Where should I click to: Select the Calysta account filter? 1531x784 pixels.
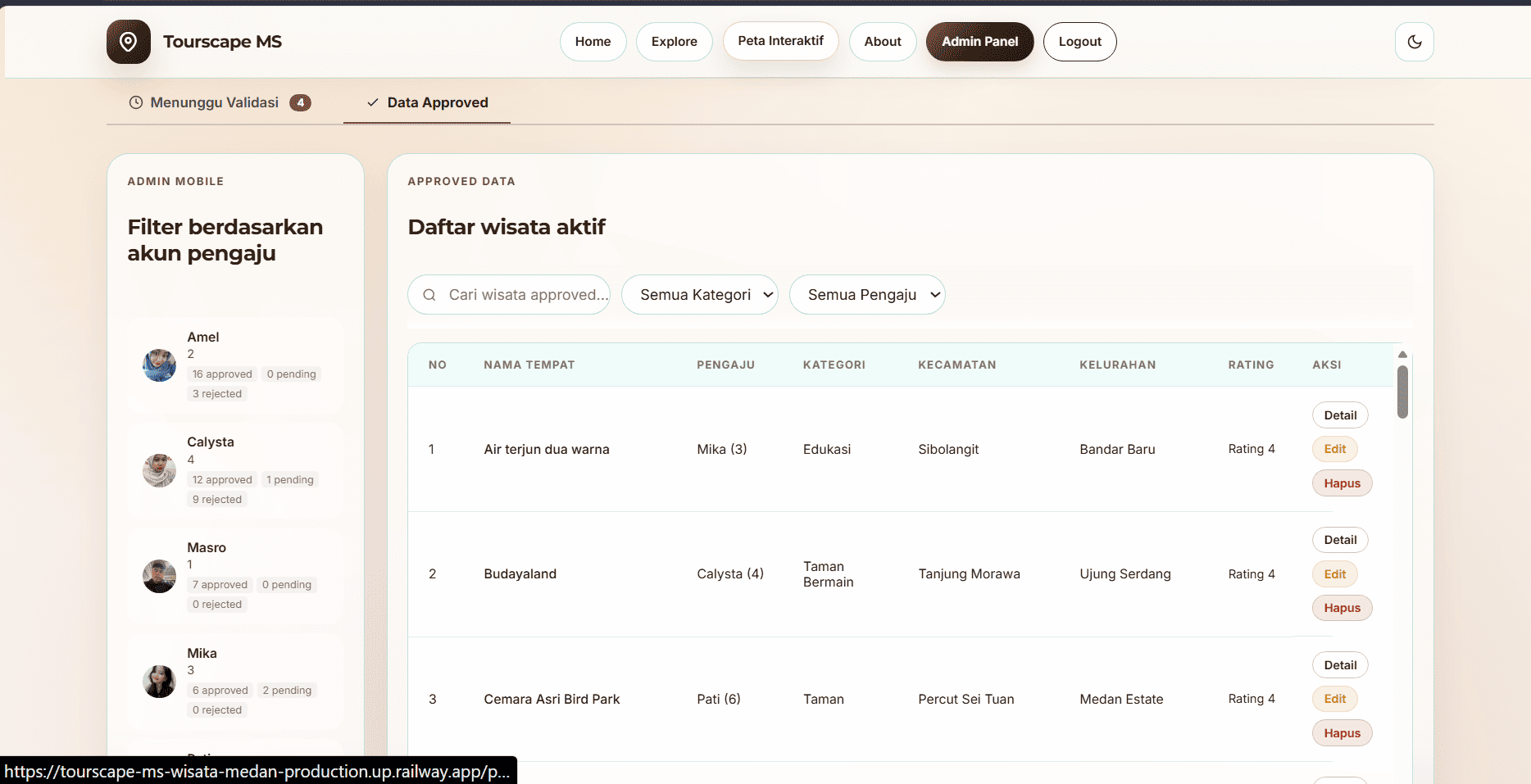(x=236, y=471)
